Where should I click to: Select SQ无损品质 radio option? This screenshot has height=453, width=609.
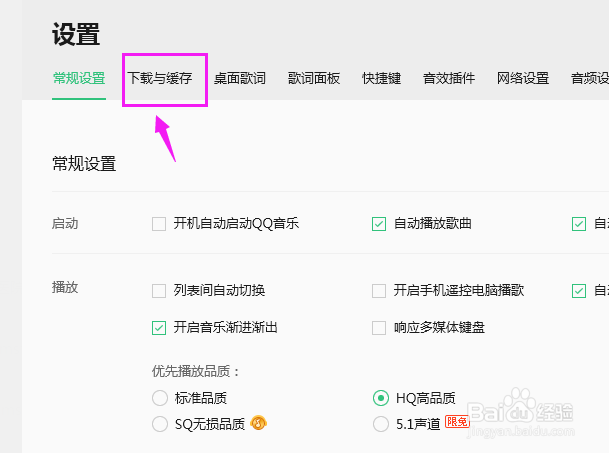click(160, 424)
